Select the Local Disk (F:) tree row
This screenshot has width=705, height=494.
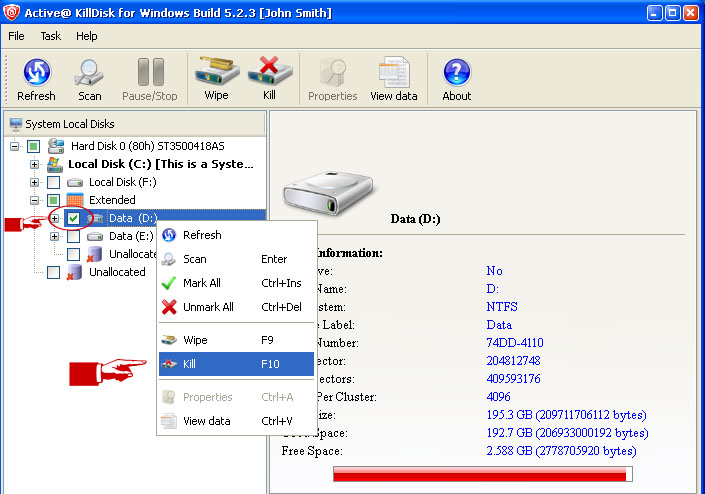tap(122, 182)
